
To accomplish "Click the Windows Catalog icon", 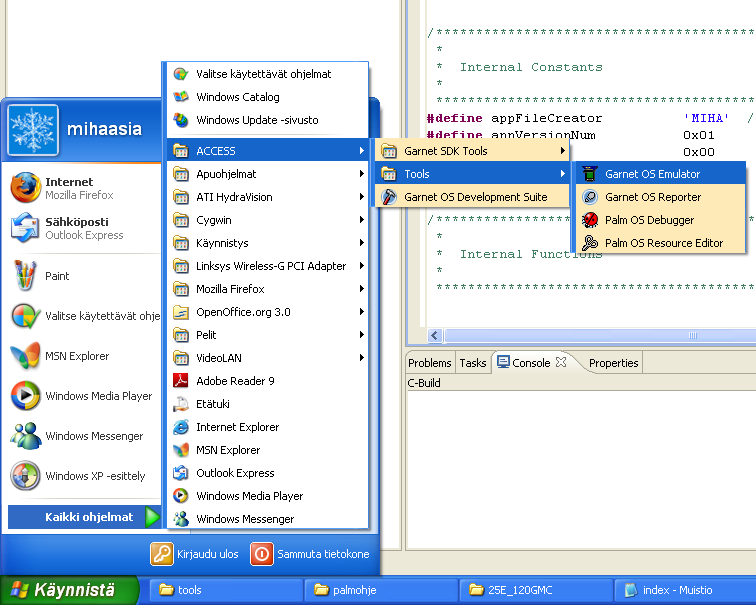I will (181, 96).
